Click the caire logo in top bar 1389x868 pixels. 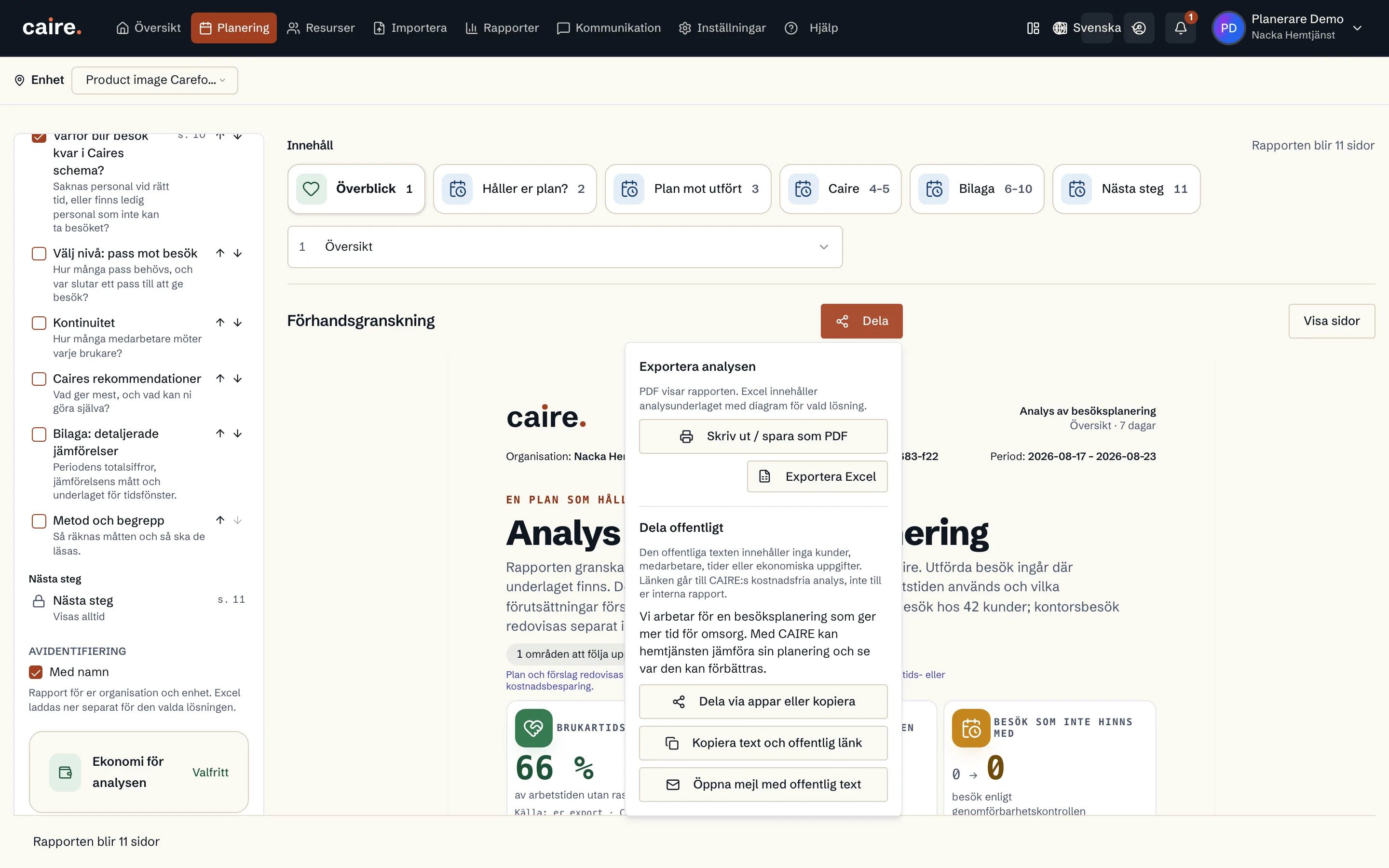(52, 27)
